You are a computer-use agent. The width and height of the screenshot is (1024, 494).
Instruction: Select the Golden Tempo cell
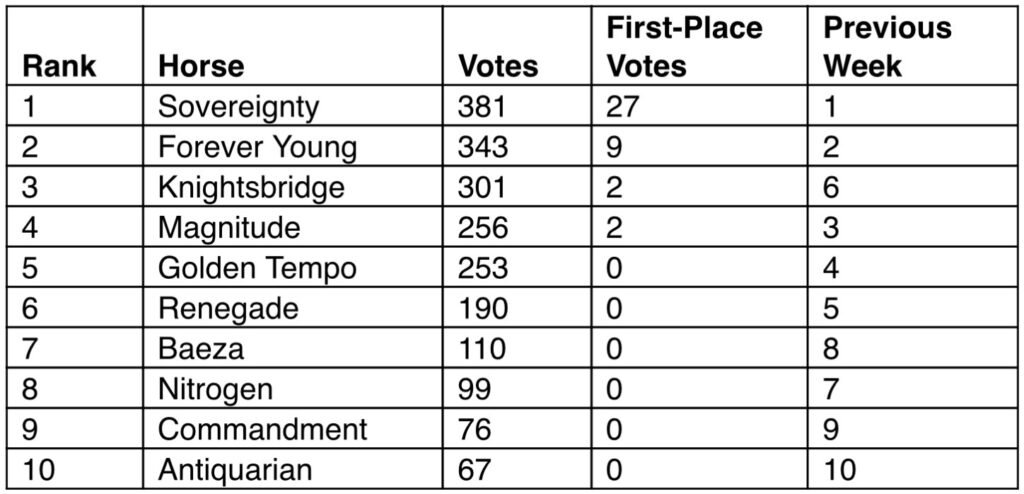[293, 267]
